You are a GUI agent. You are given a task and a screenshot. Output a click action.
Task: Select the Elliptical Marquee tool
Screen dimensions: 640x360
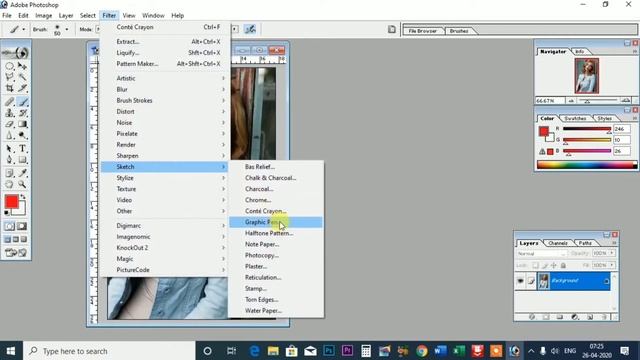9,66
